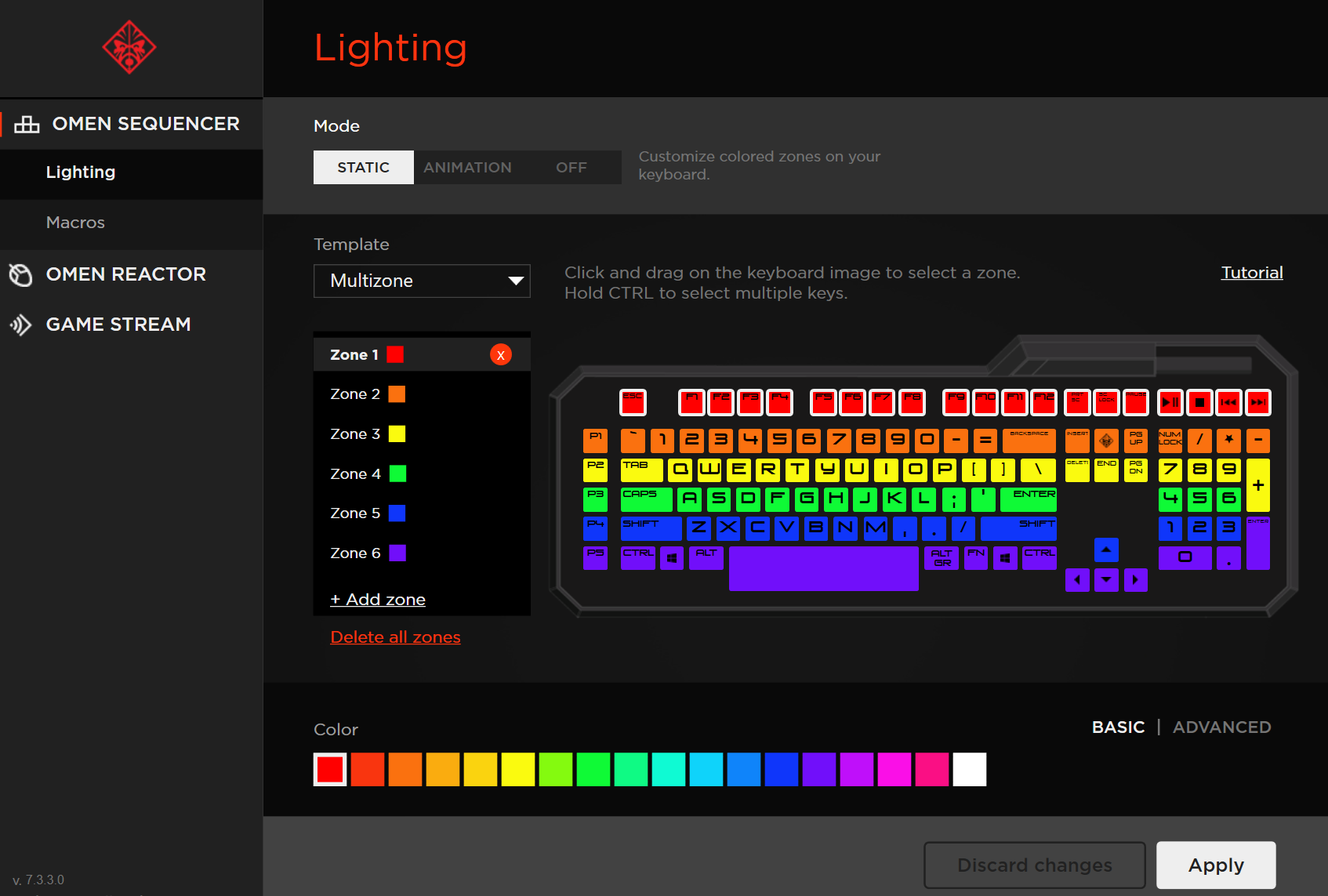
Task: Select the CAPS key
Action: [x=647, y=499]
